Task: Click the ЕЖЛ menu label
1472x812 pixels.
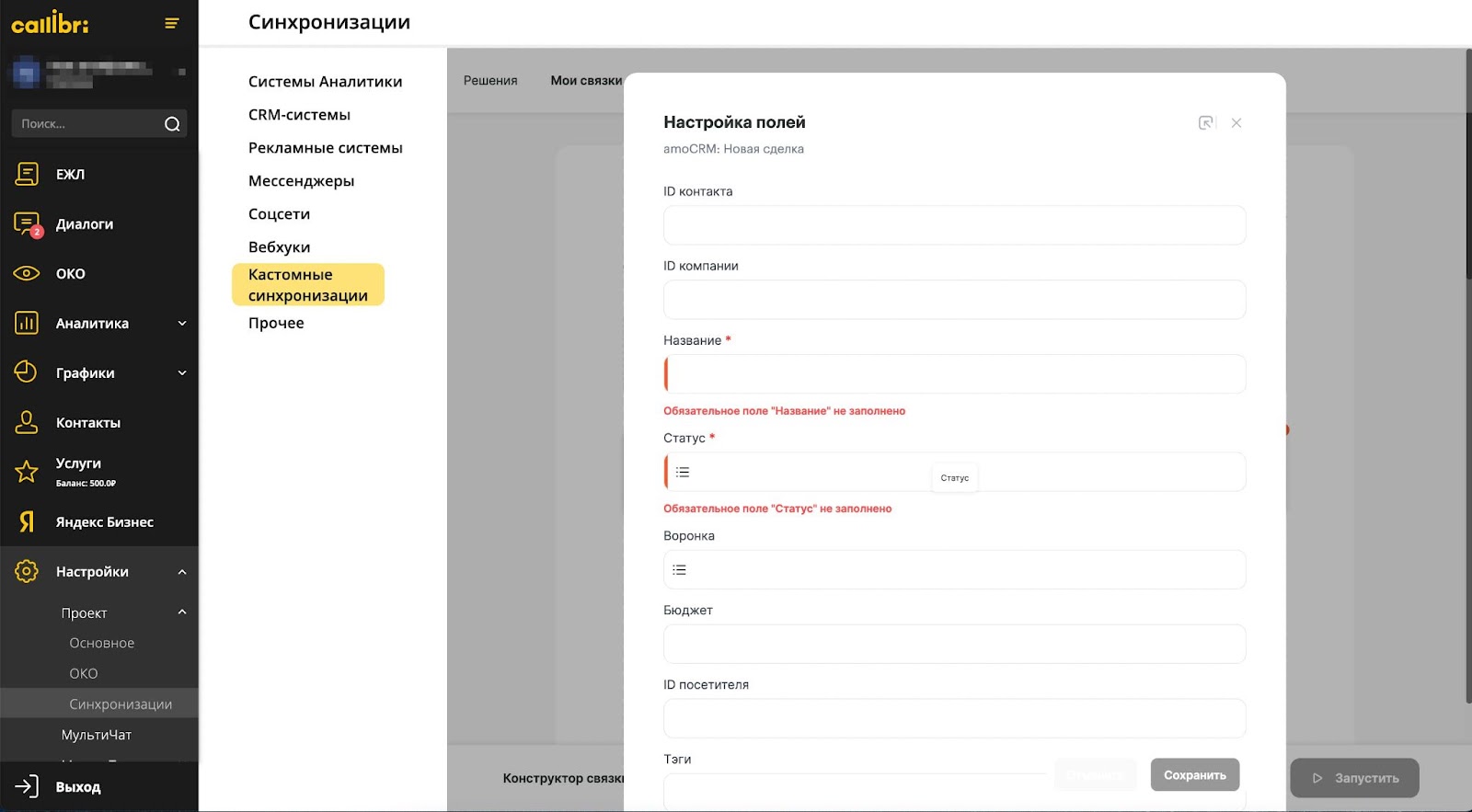Action: click(x=70, y=174)
